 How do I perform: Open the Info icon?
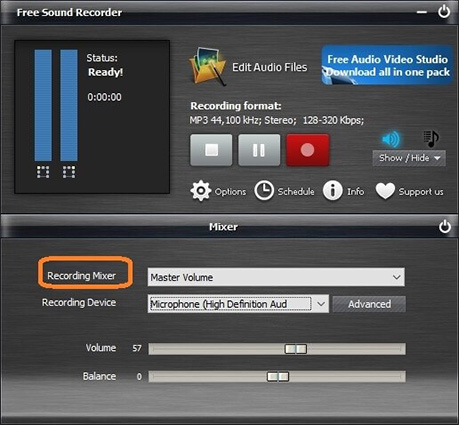point(332,191)
